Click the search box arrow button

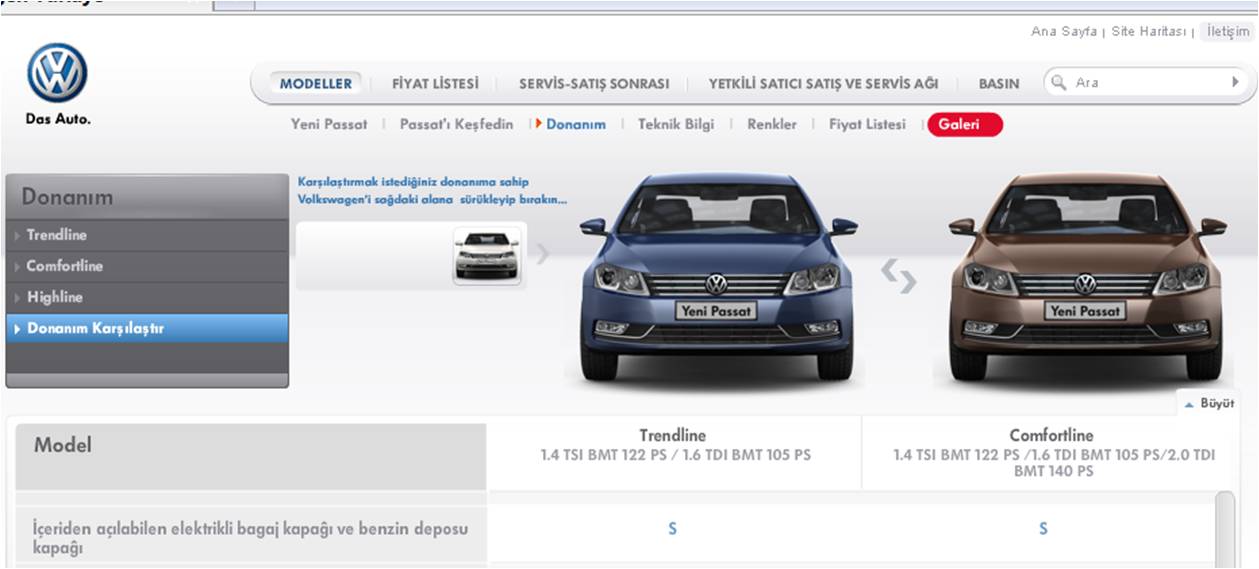[x=1235, y=83]
